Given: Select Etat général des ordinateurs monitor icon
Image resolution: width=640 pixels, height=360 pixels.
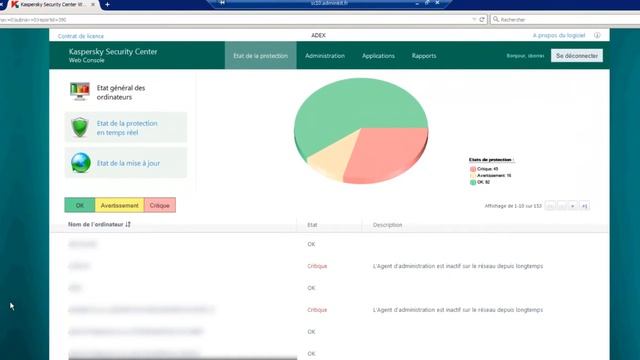Looking at the screenshot, I should [x=80, y=91].
